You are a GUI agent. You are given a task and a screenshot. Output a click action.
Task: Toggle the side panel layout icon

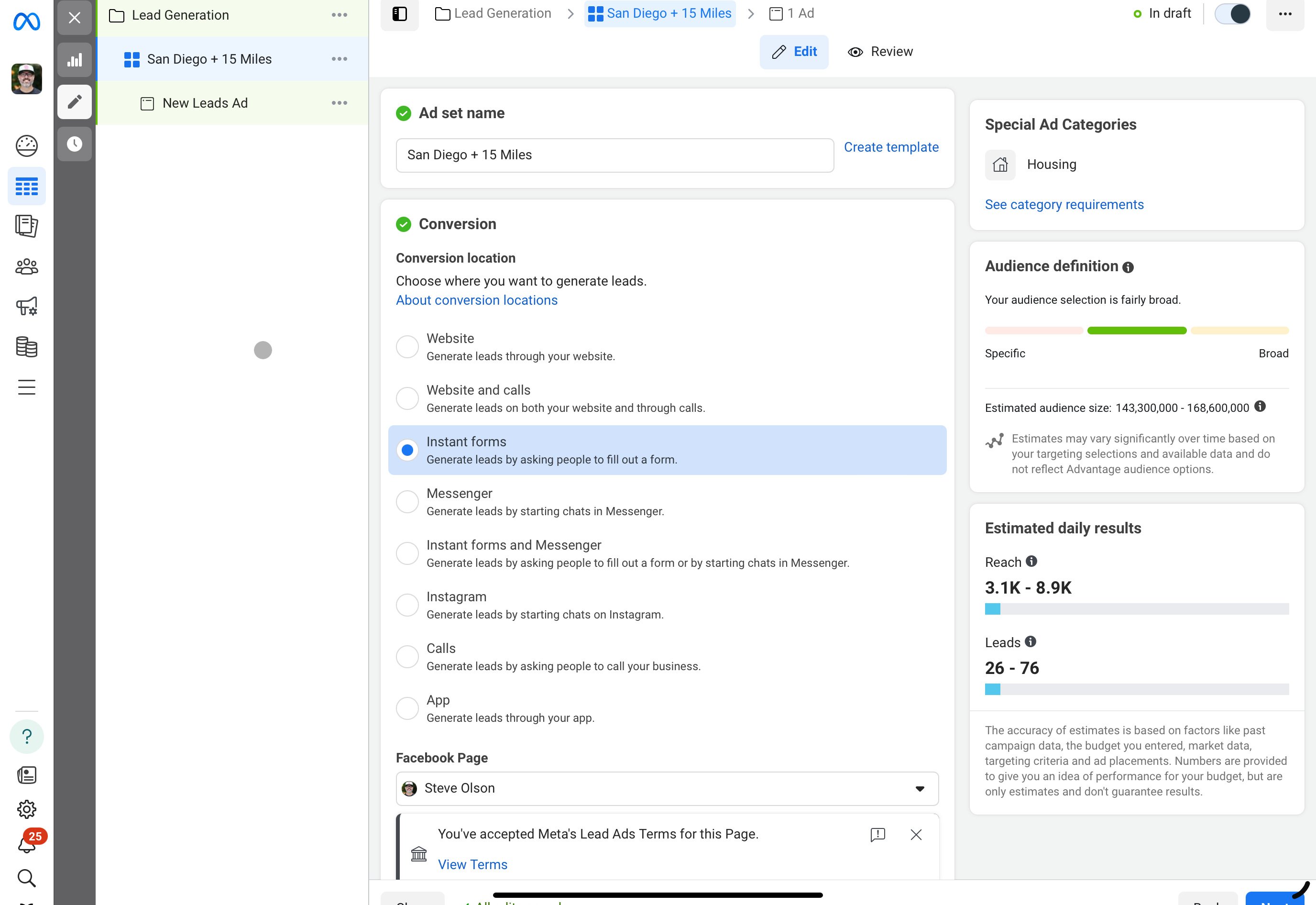tap(400, 13)
